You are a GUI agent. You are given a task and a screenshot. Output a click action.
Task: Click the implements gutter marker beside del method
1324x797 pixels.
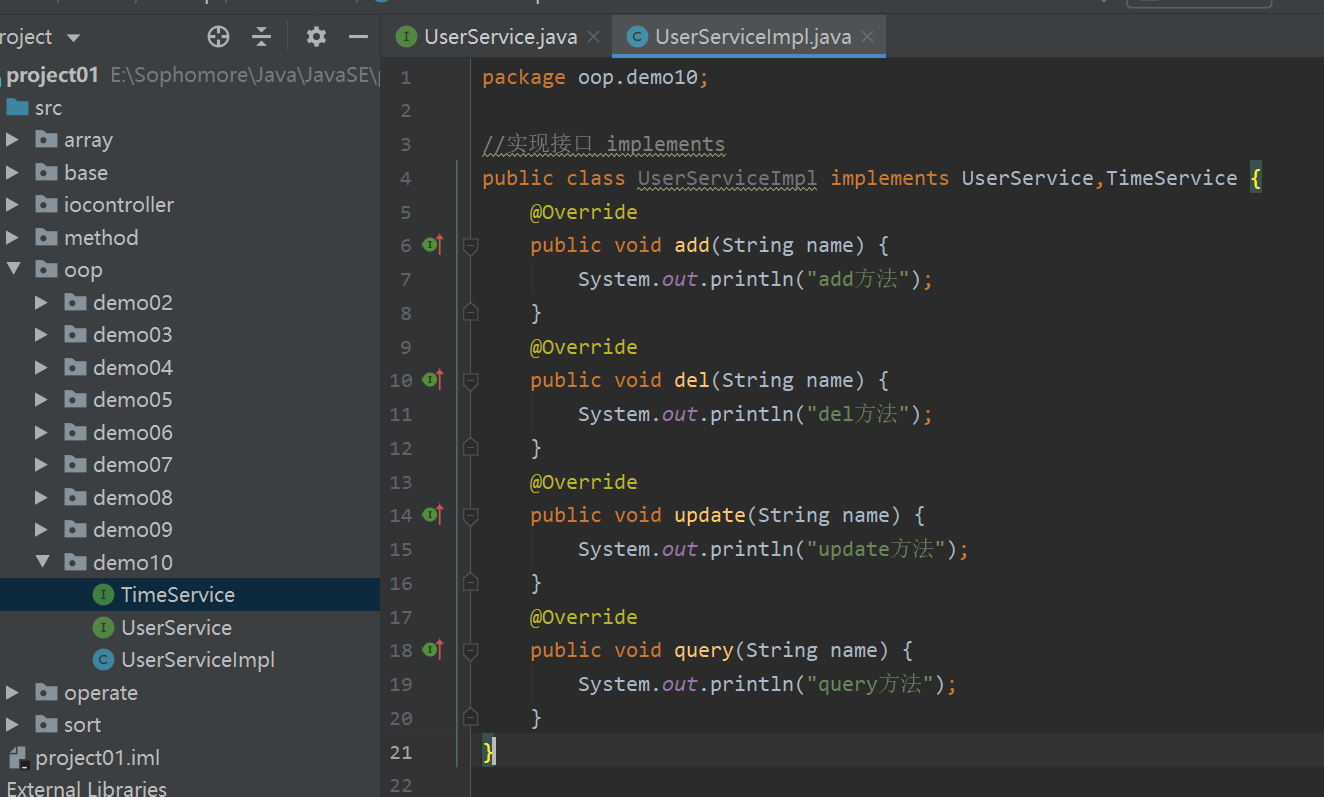coord(432,379)
